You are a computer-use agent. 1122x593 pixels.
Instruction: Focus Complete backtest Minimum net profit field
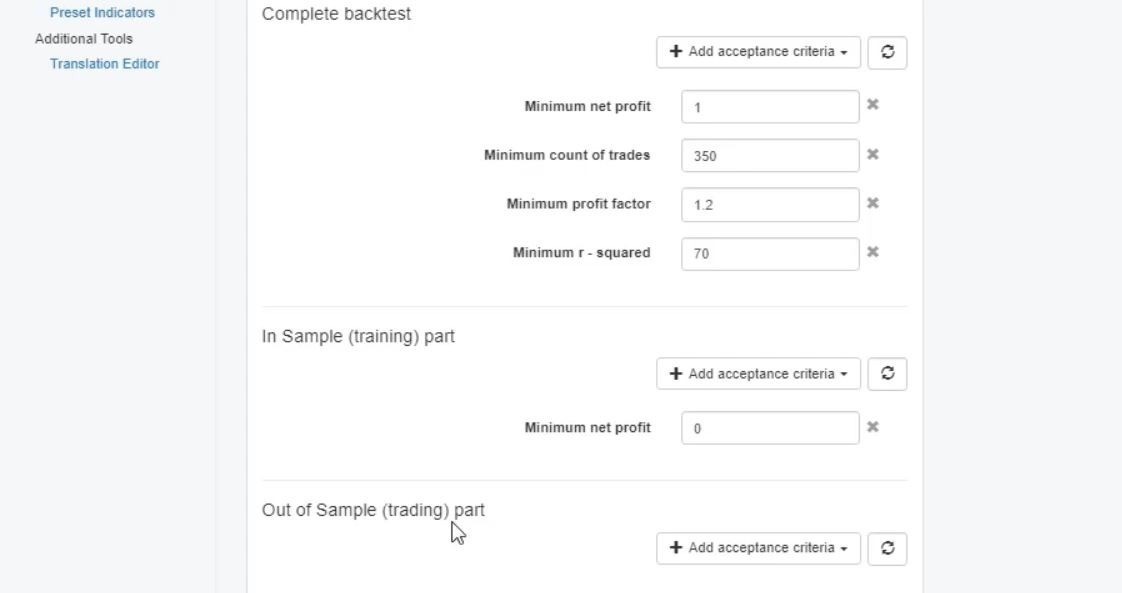pos(769,107)
